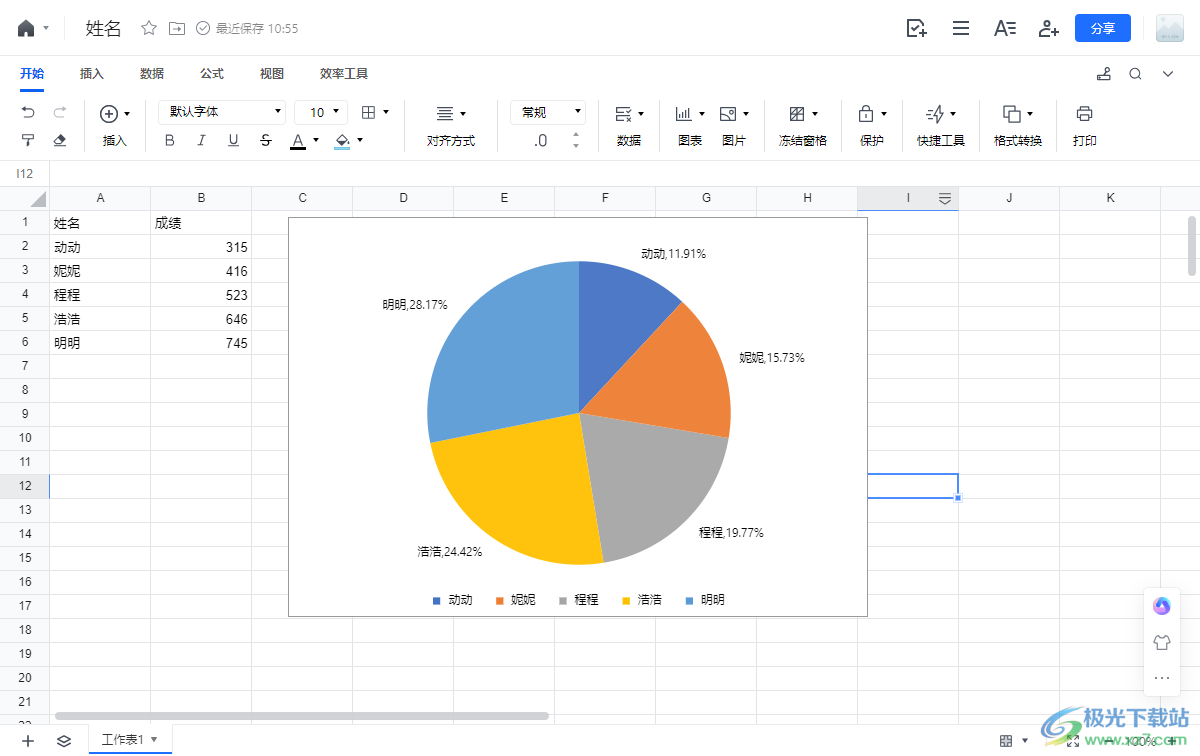Click the permission settings icon near search

click(1104, 74)
